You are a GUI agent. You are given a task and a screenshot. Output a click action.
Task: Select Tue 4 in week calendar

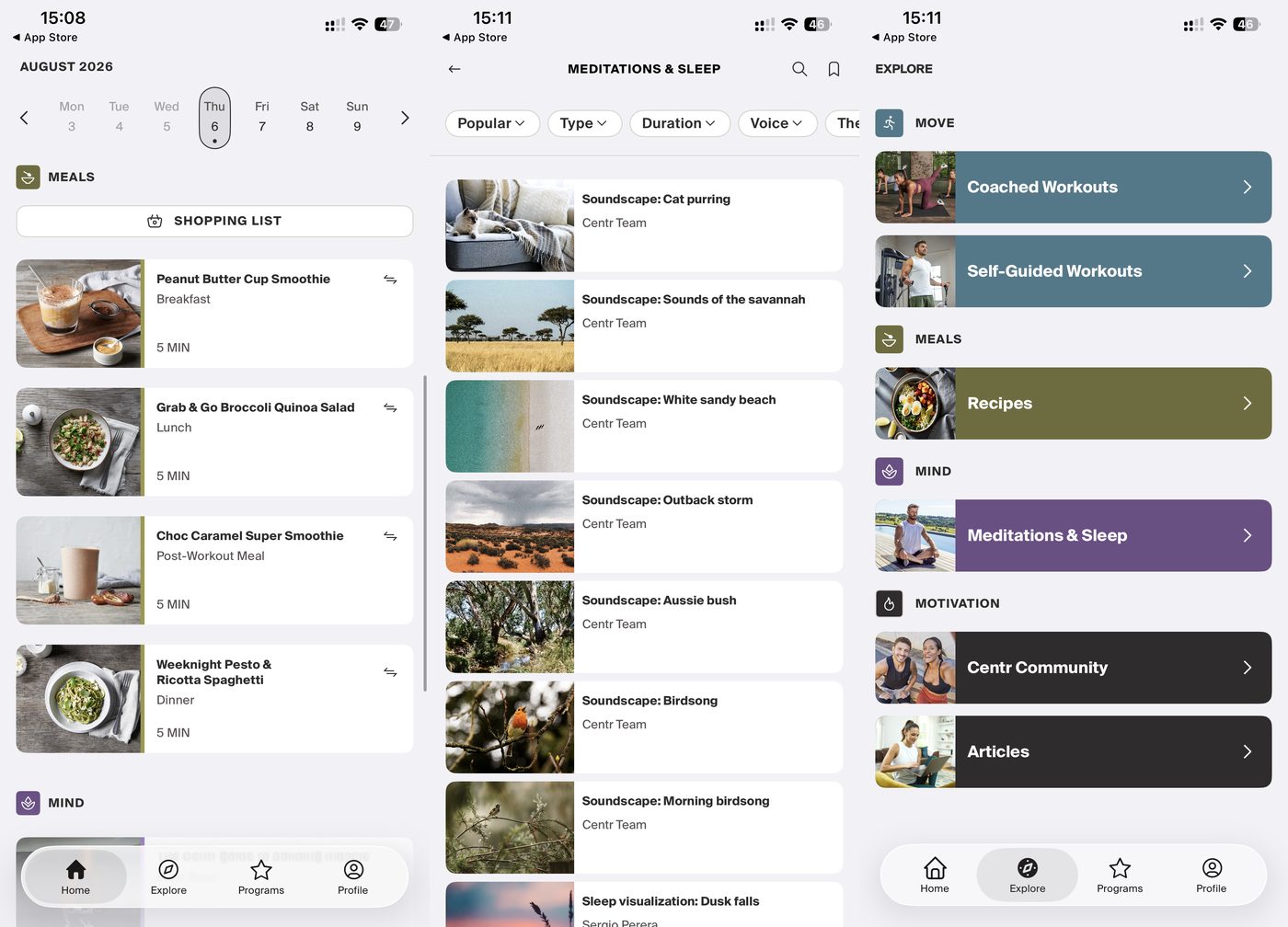pyautogui.click(x=119, y=117)
